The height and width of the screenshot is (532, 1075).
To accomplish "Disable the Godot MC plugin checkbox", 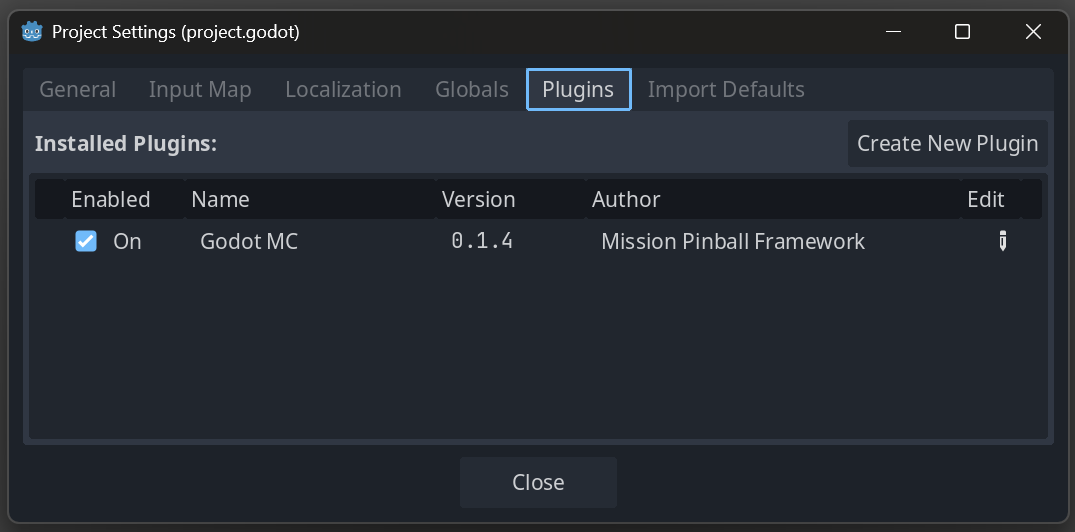I will (x=86, y=241).
